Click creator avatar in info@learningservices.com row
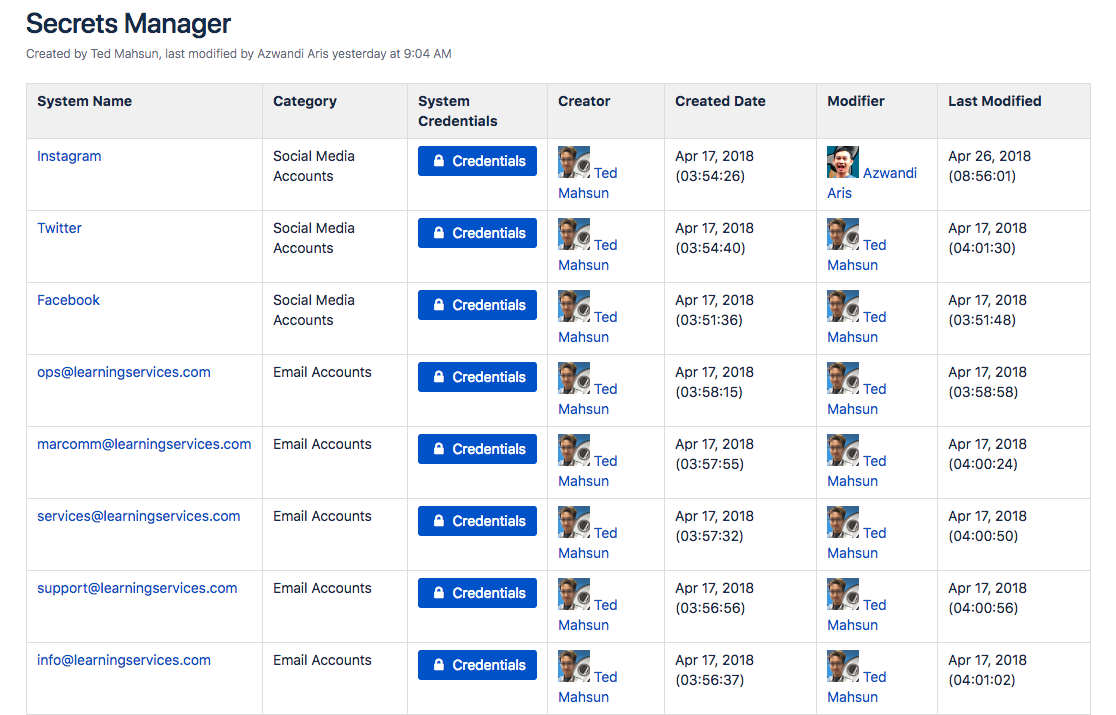The width and height of the screenshot is (1116, 715). click(574, 665)
